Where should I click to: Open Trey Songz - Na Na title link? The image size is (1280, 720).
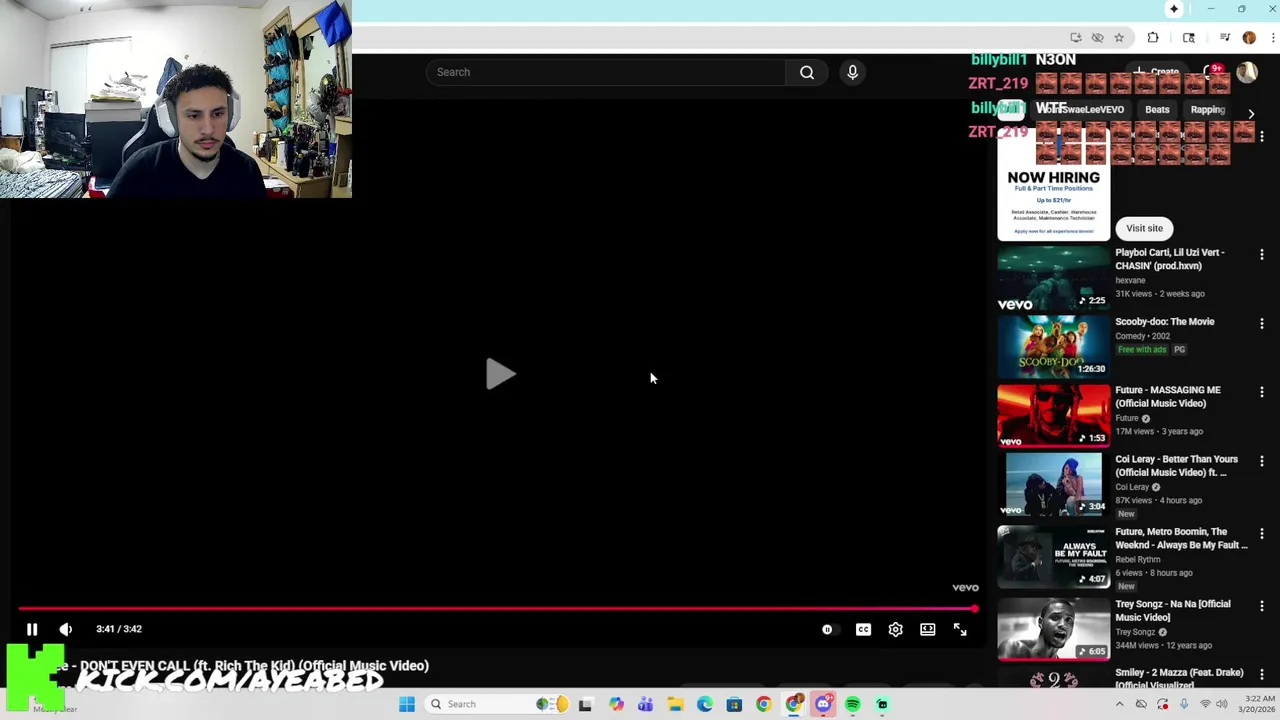point(1173,611)
